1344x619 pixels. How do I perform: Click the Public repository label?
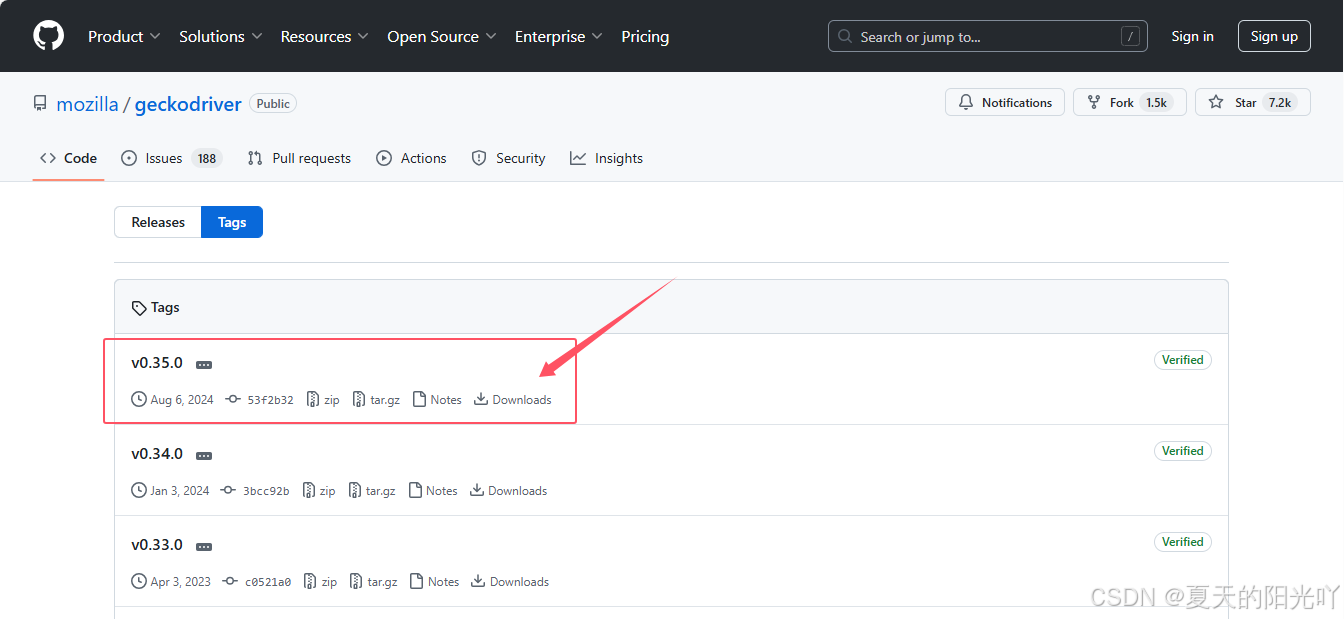[x=273, y=104]
